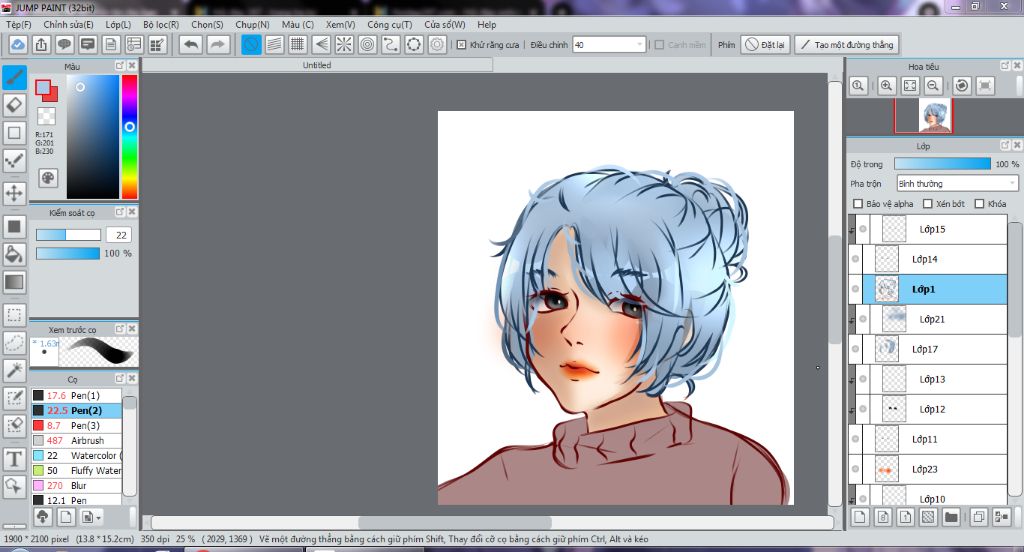Viewport: 1024px width, 552px height.
Task: Click the rotate reset icon in navigator
Action: 962,86
